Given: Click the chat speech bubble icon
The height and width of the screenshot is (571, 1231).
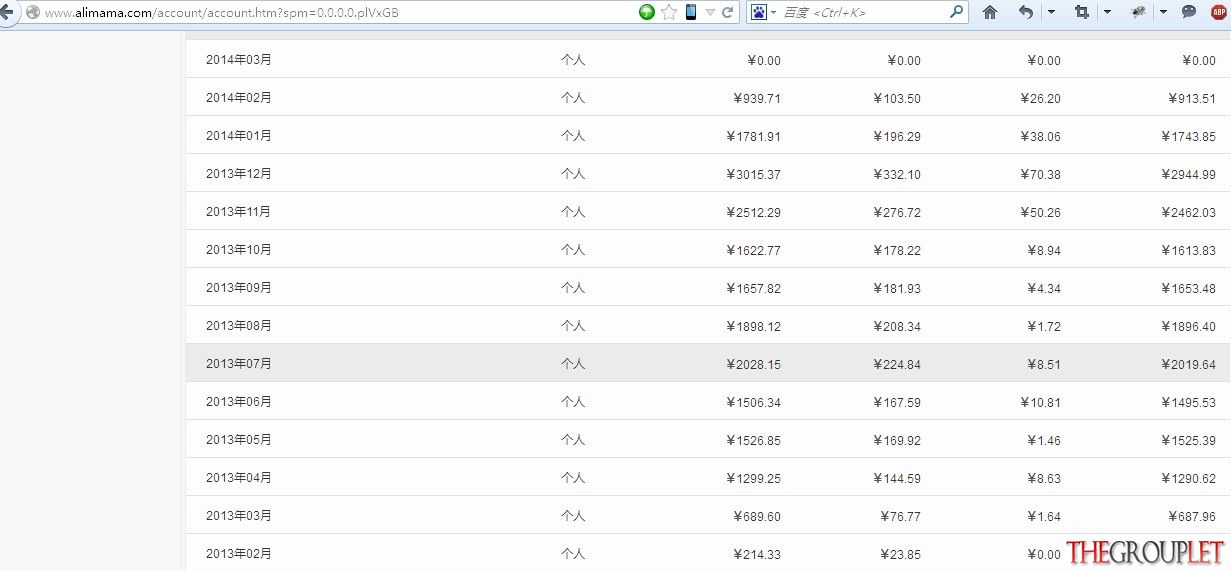Looking at the screenshot, I should (x=1189, y=12).
